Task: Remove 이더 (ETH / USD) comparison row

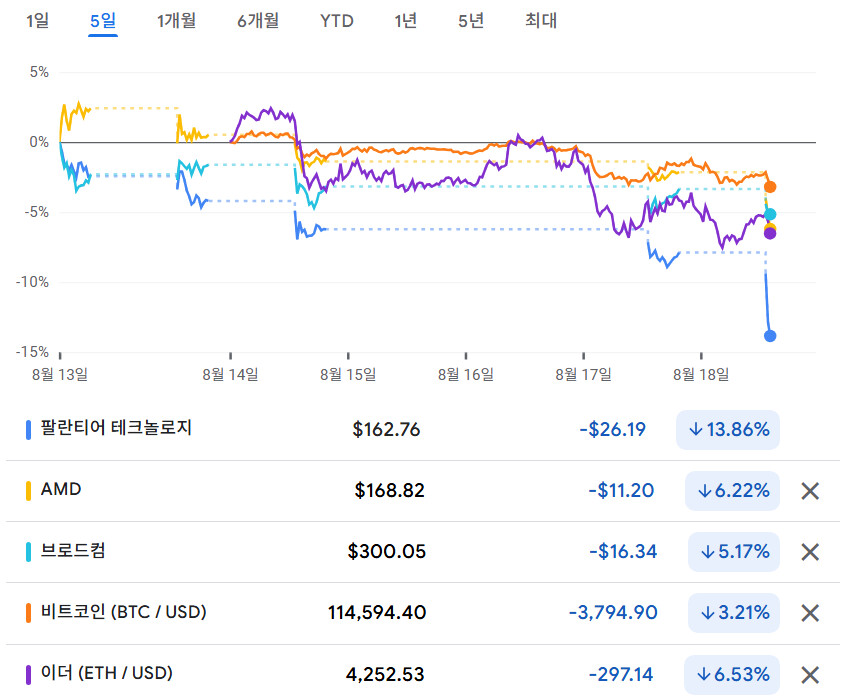Action: (x=810, y=674)
